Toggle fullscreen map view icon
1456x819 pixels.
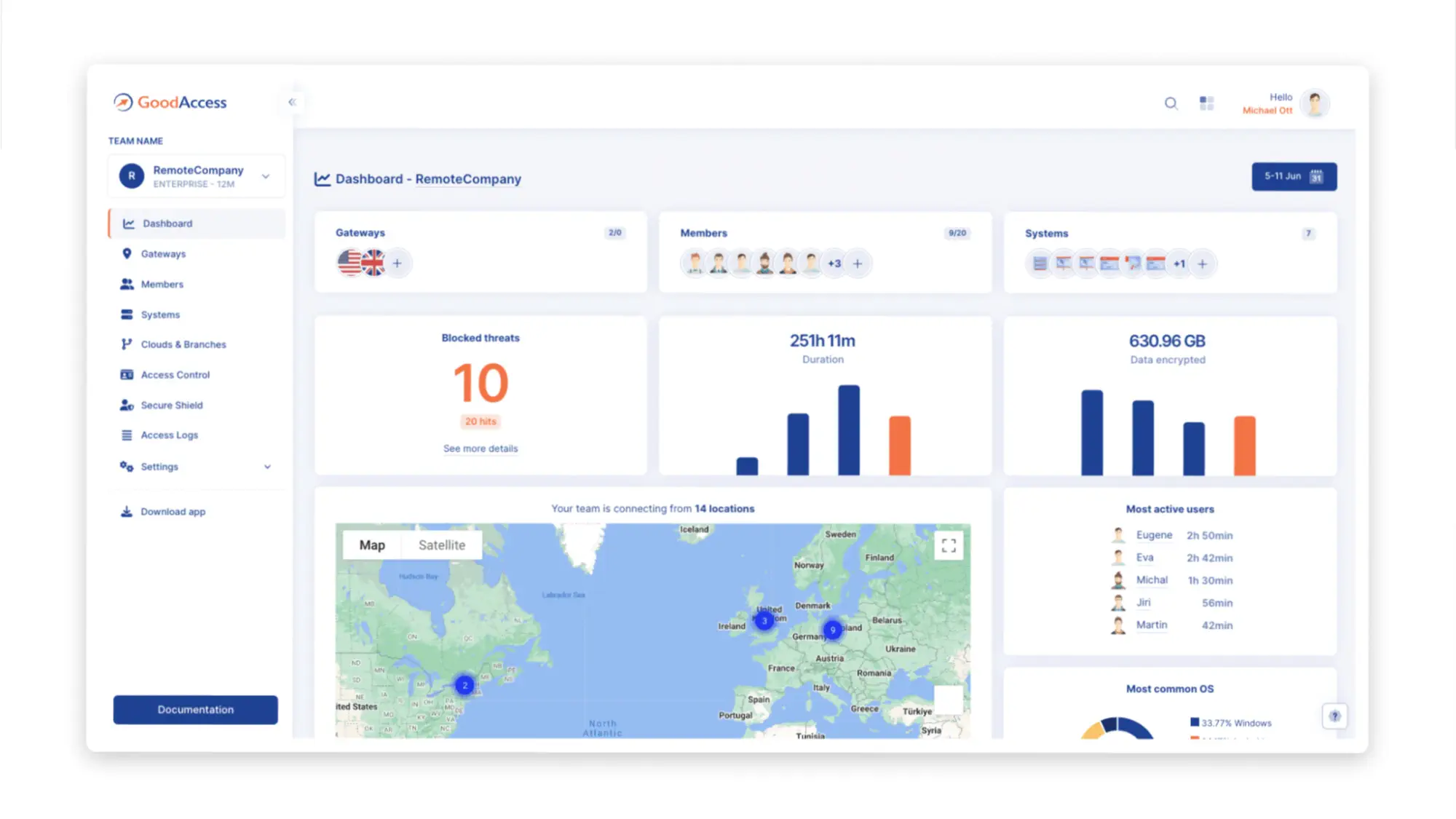949,545
